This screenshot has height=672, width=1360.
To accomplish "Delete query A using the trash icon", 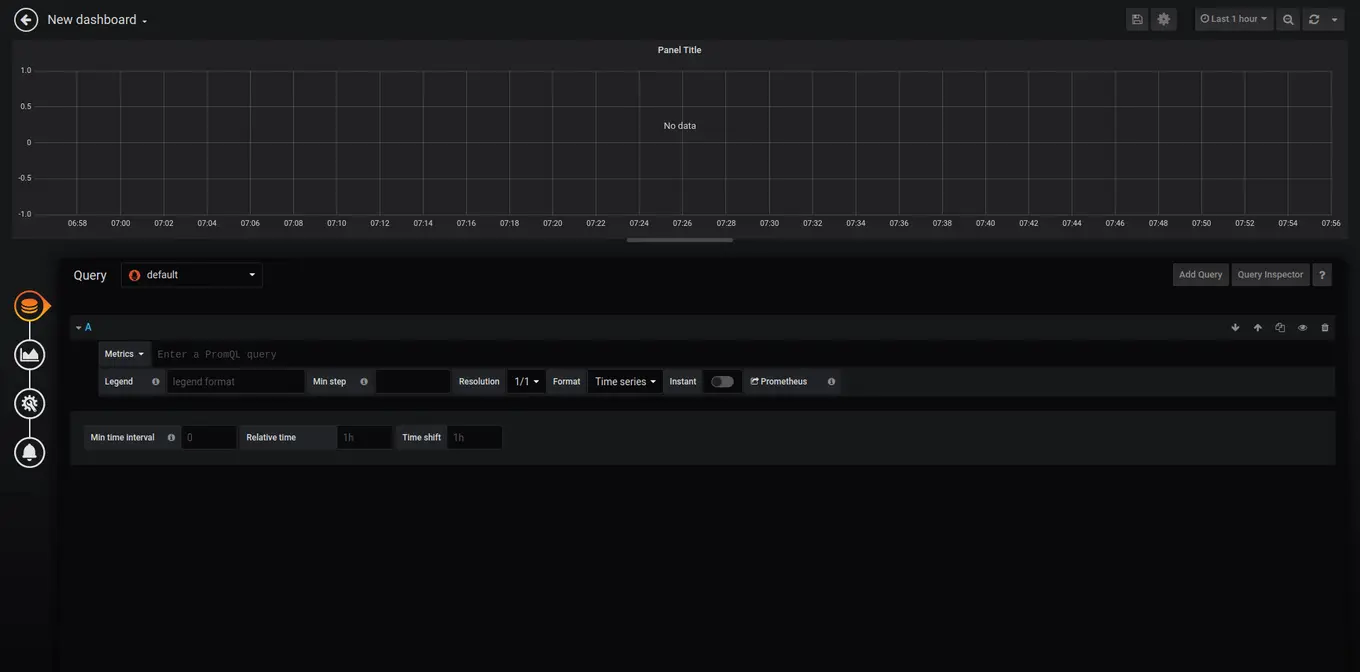I will coord(1324,326).
